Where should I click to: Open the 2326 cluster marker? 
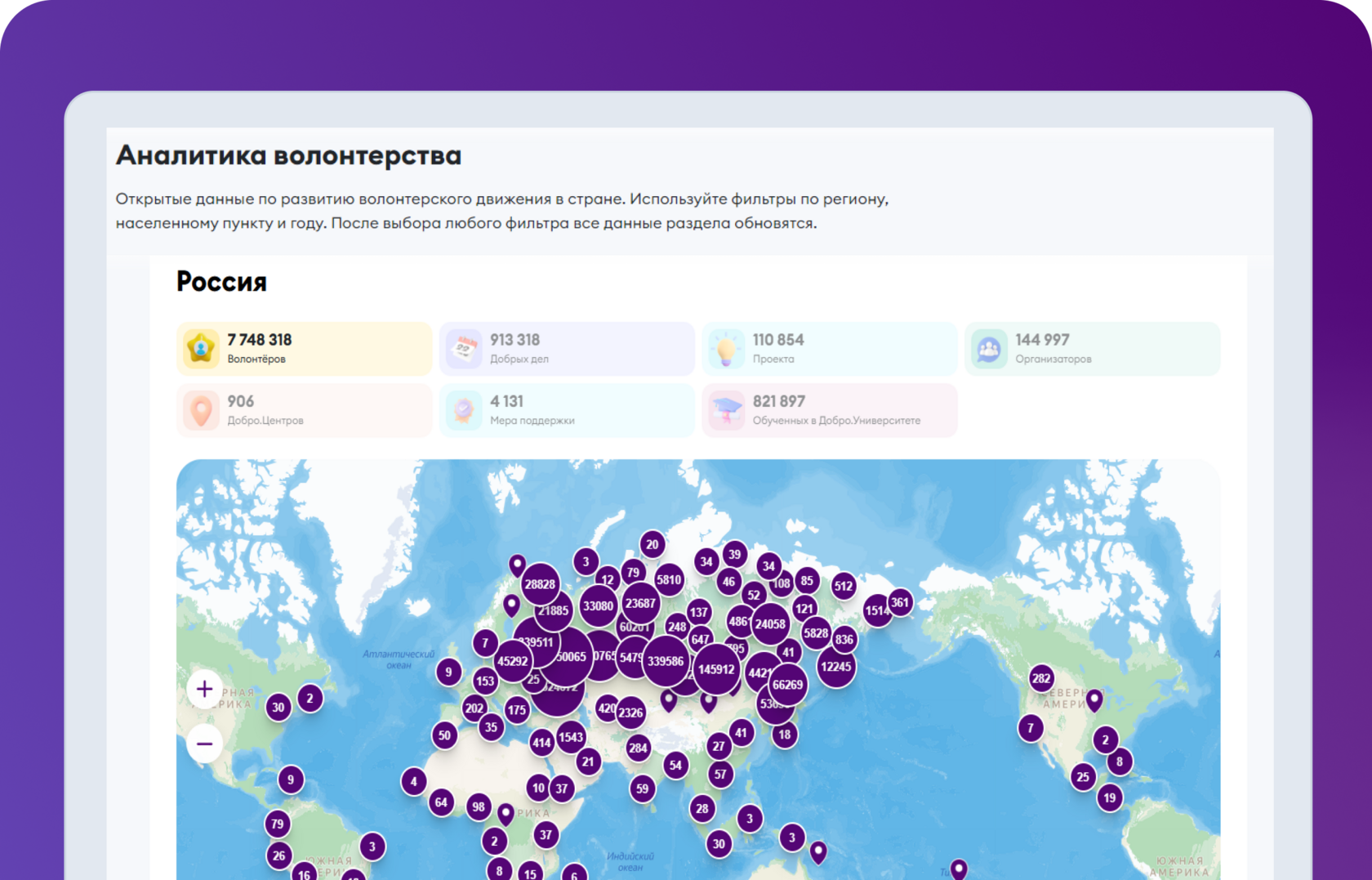point(630,712)
